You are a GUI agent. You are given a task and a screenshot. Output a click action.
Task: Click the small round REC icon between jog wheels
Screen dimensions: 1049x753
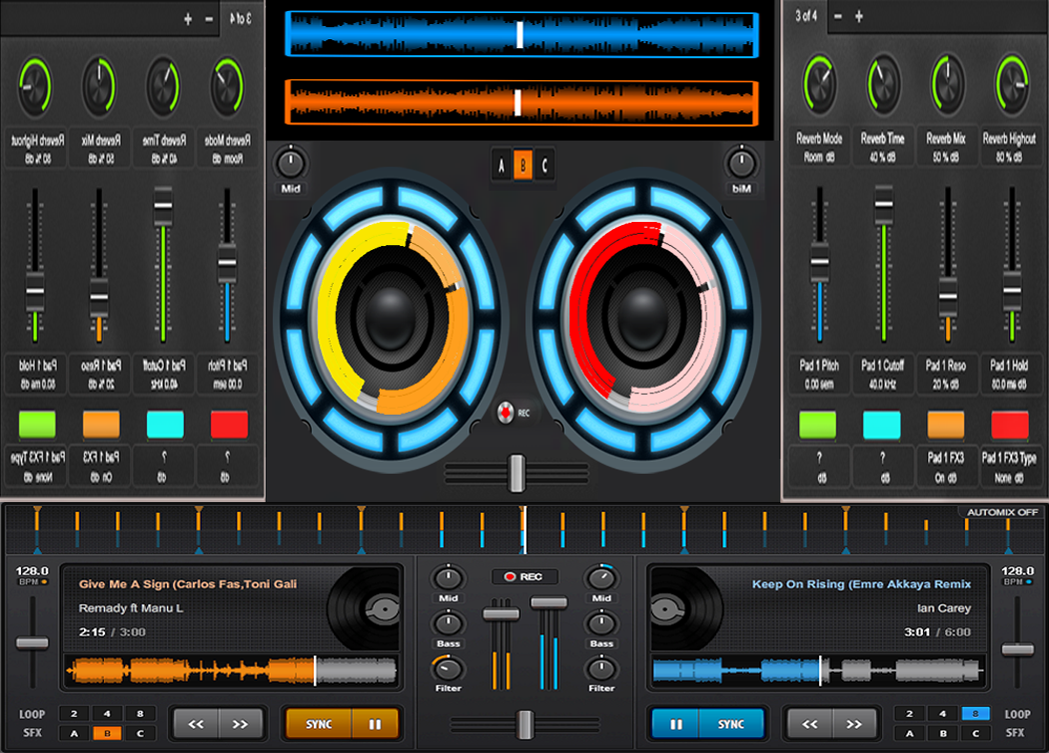pos(506,412)
